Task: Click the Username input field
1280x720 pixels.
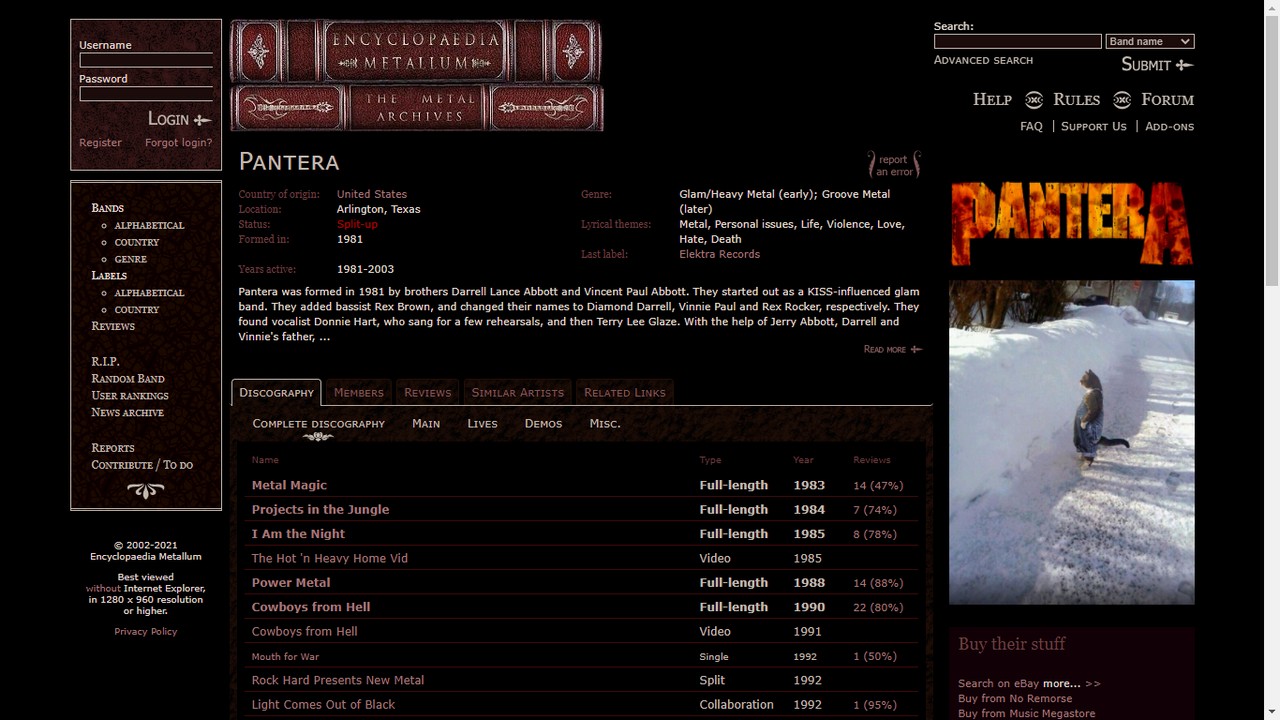Action: 146,59
